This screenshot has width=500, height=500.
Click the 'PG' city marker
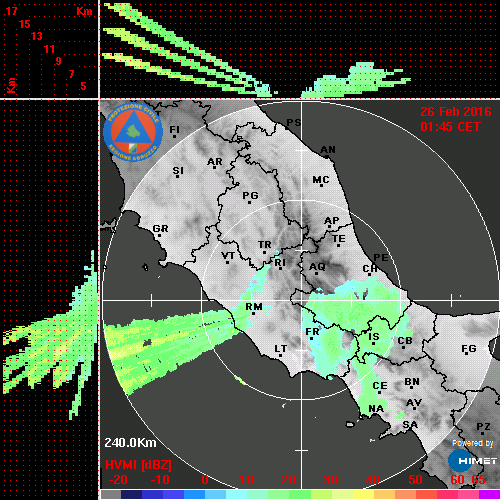pos(250,195)
